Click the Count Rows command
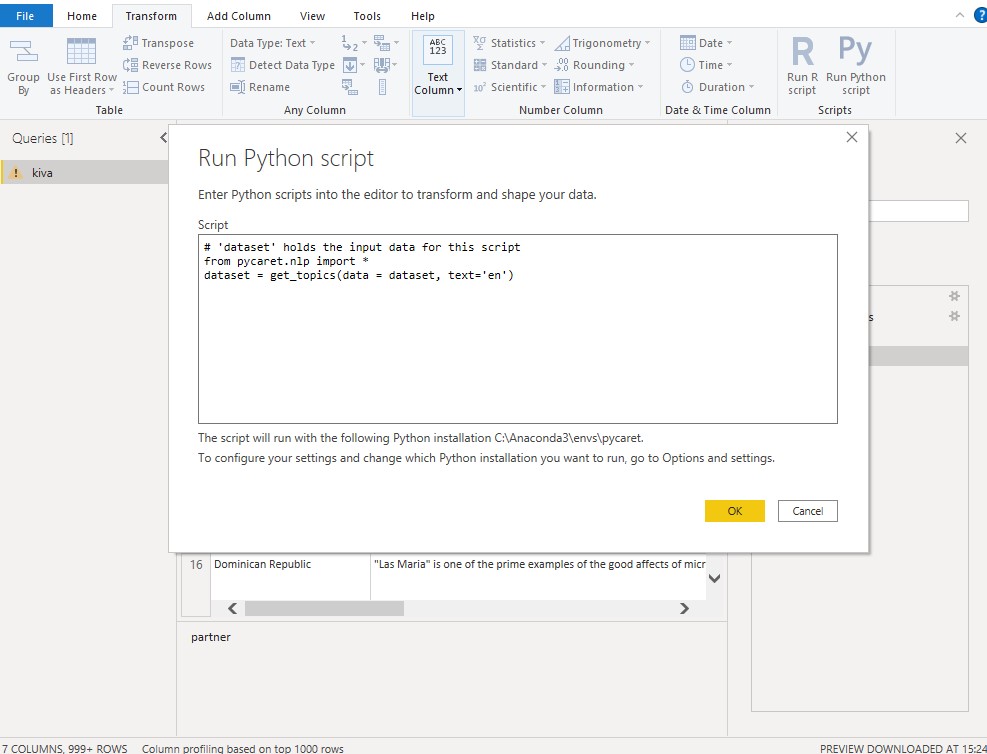987x754 pixels. 164,87
